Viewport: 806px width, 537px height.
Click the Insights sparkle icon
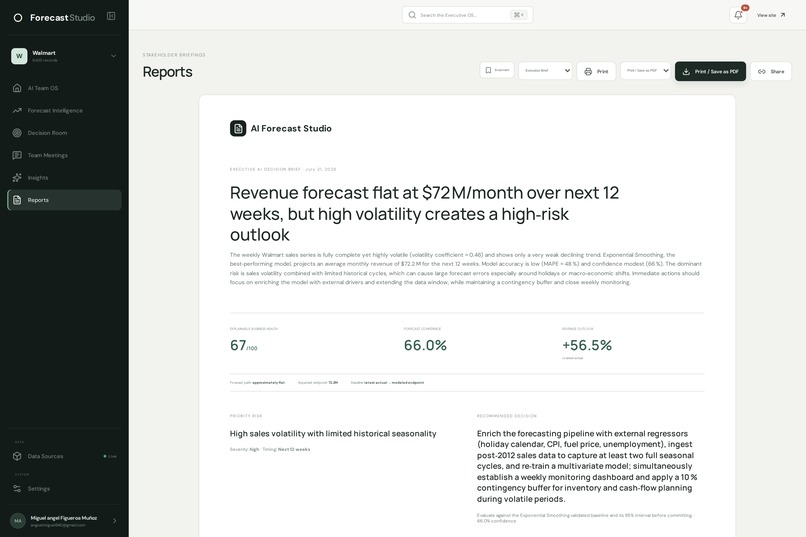17,177
